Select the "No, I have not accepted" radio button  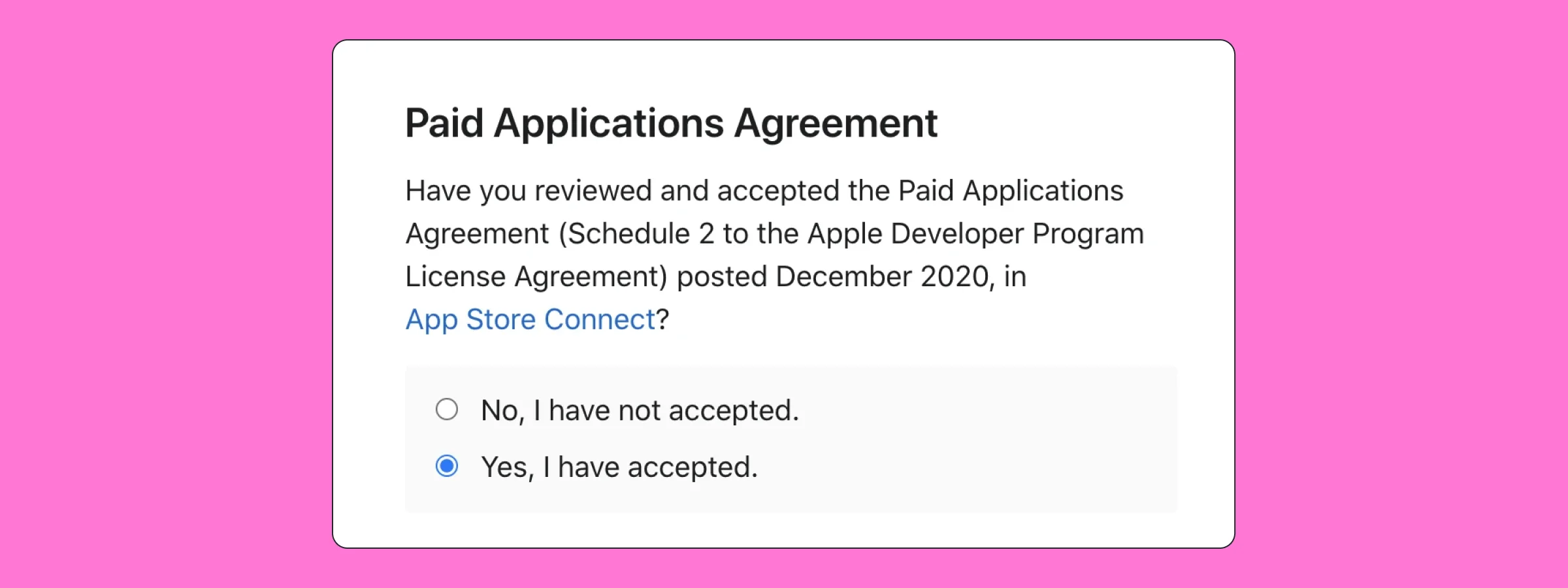447,410
